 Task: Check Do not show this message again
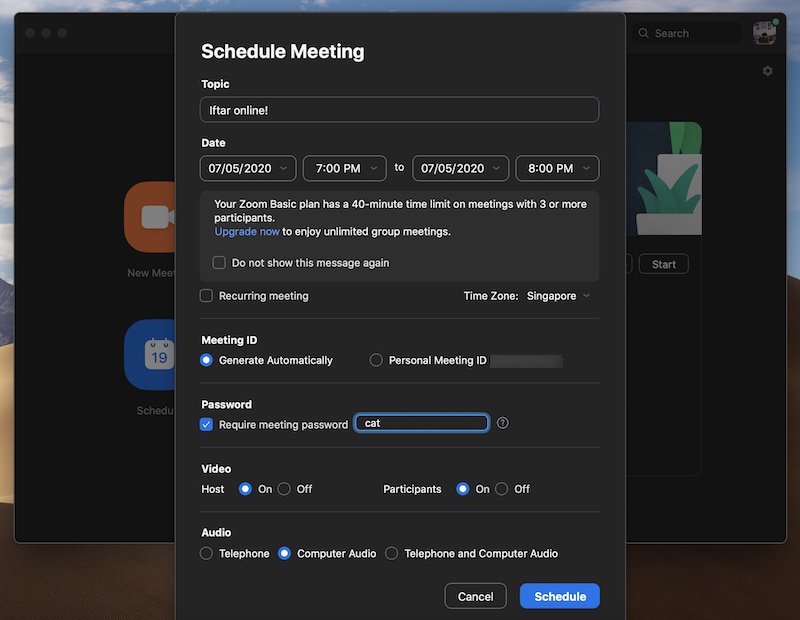pyautogui.click(x=219, y=263)
